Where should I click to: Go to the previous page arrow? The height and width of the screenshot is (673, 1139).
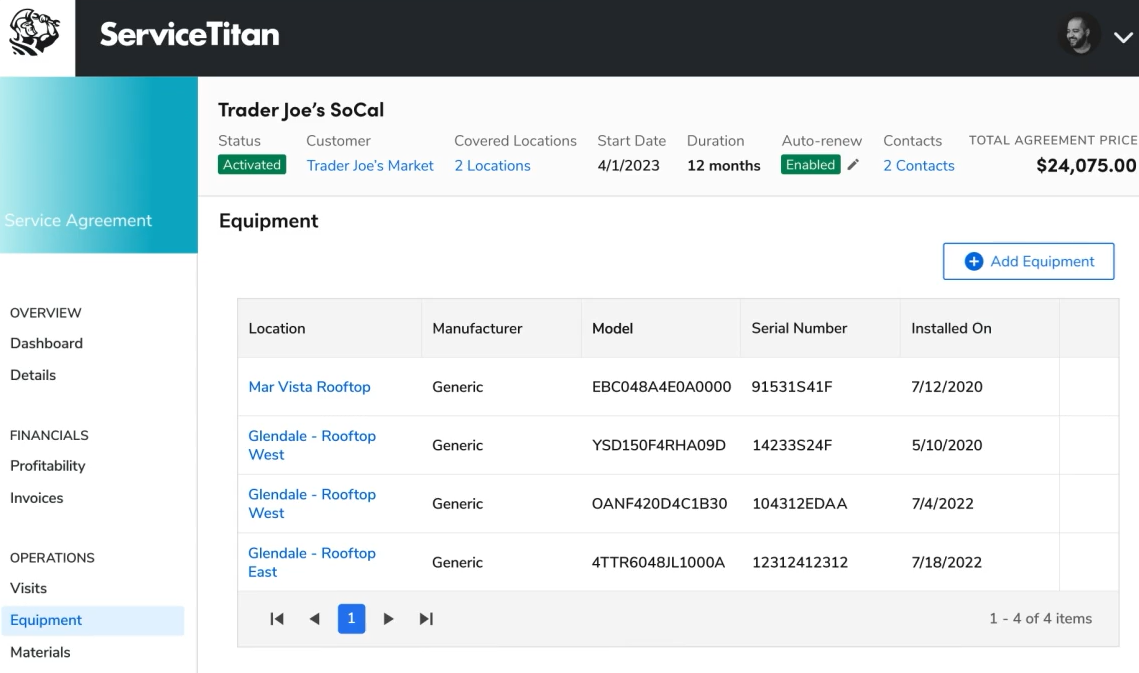314,619
